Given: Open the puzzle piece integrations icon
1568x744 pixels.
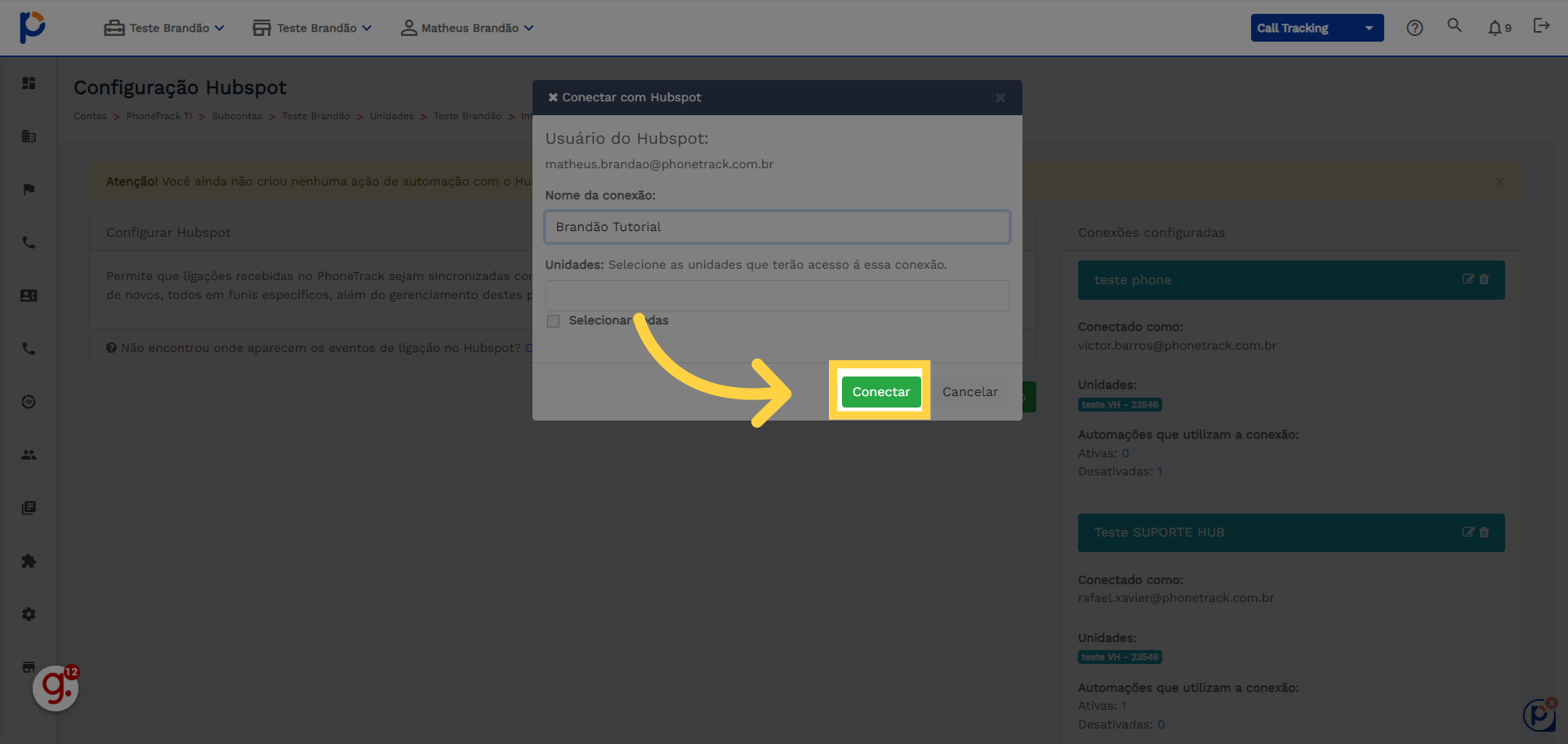Looking at the screenshot, I should coord(29,561).
